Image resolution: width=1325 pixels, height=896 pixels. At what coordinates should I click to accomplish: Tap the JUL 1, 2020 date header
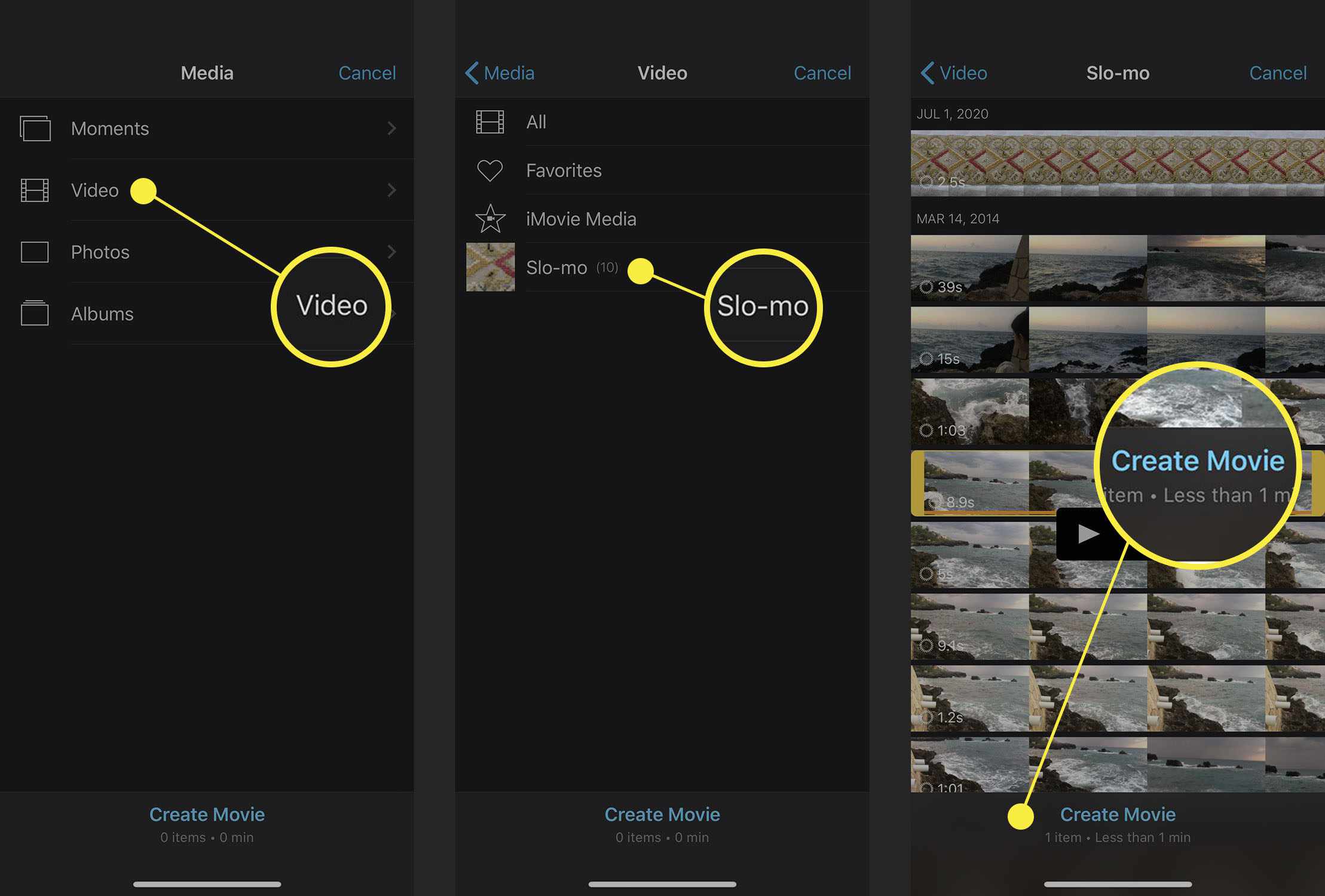pos(952,113)
